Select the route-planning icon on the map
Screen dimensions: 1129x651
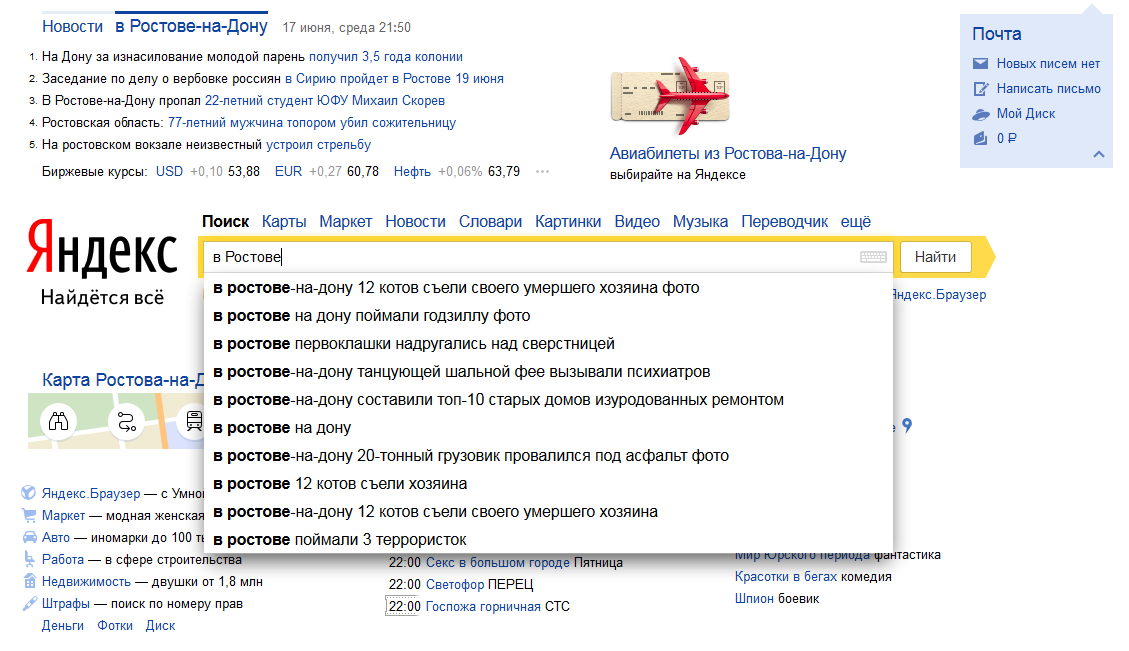pos(126,422)
